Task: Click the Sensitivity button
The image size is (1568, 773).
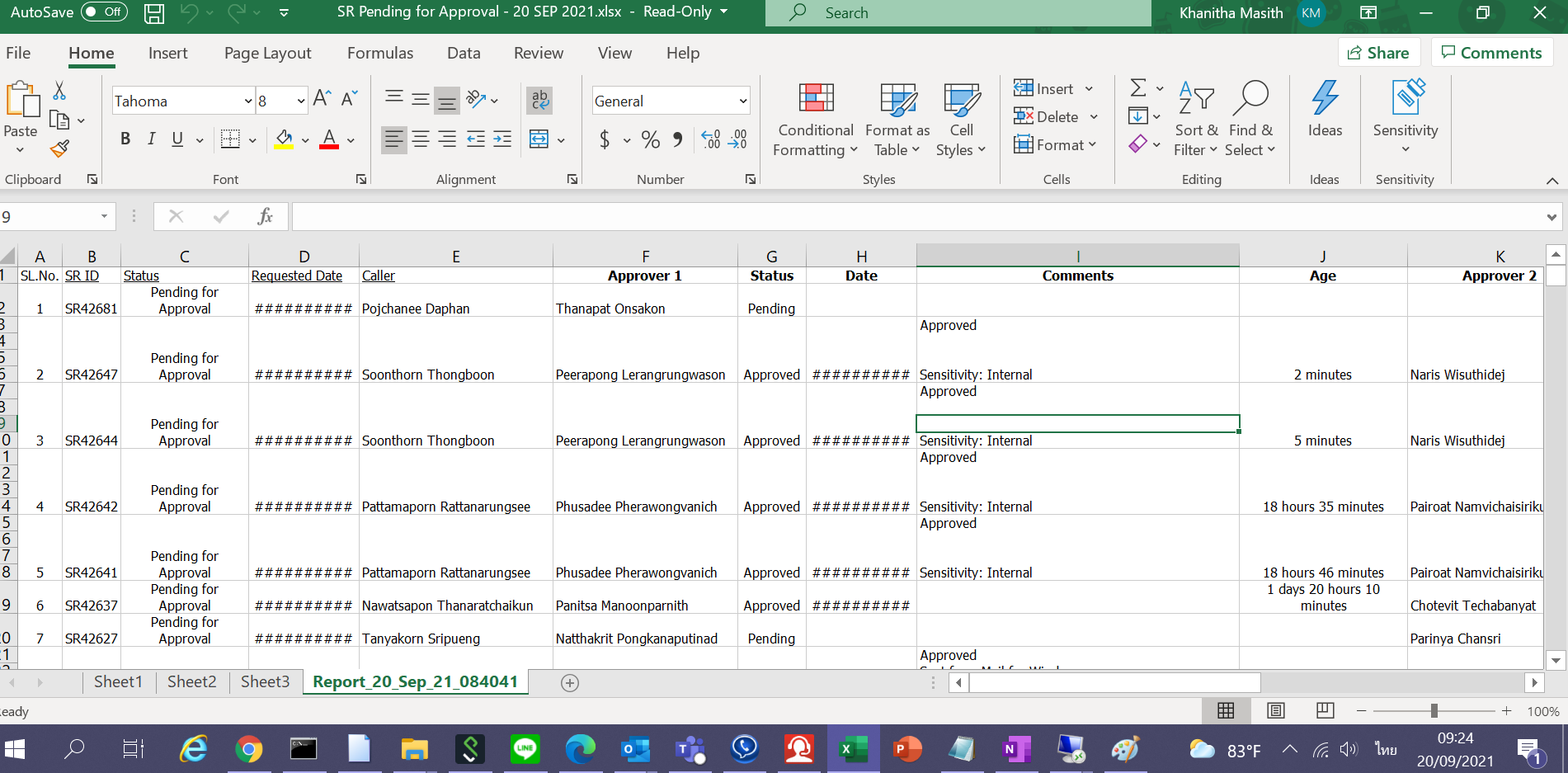Action: [1405, 116]
